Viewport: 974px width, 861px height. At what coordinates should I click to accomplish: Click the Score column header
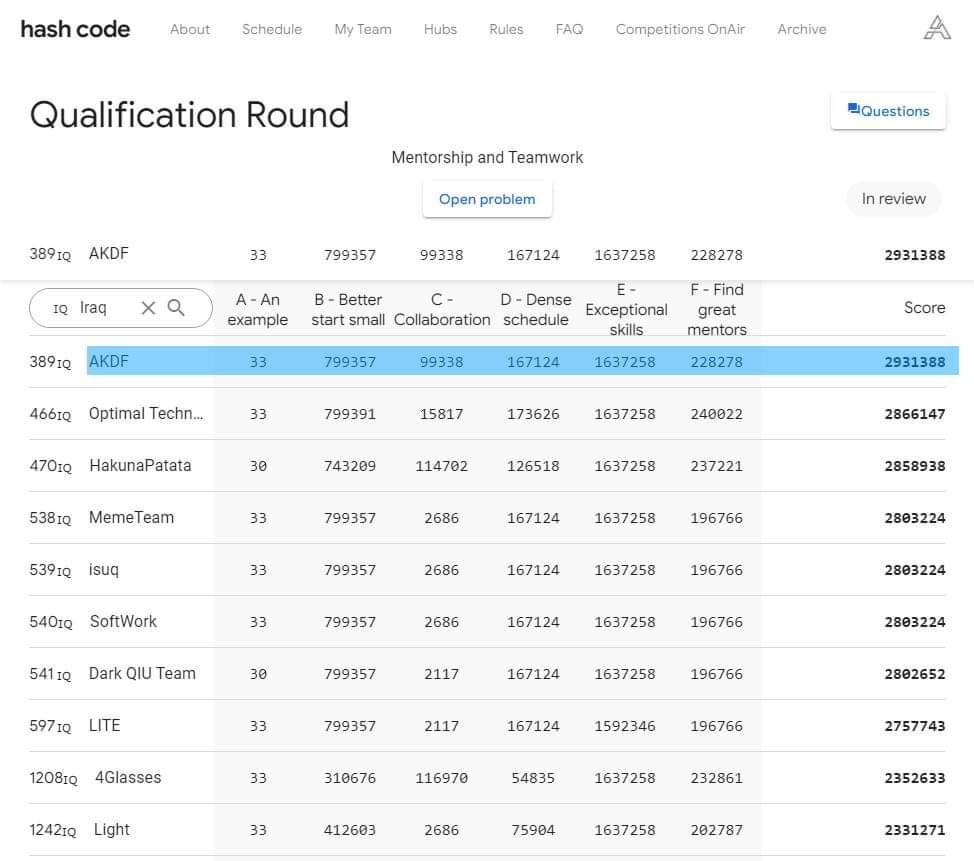tap(924, 308)
